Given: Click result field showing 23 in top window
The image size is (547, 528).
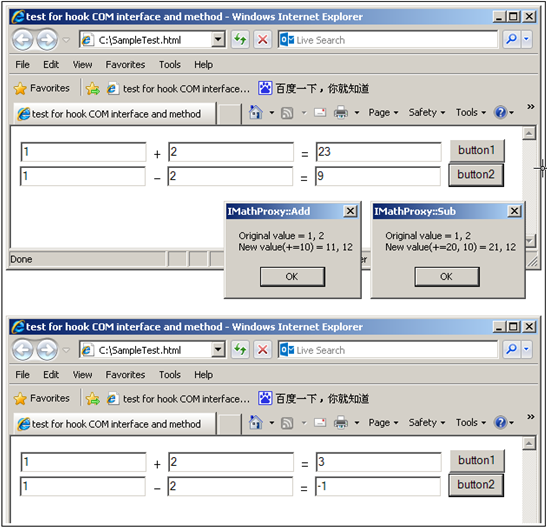Looking at the screenshot, I should [379, 152].
